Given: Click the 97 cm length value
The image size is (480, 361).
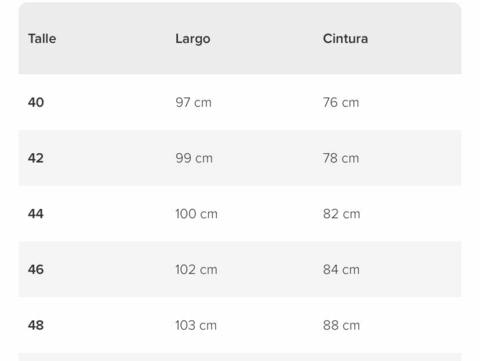Looking at the screenshot, I should click(194, 102).
